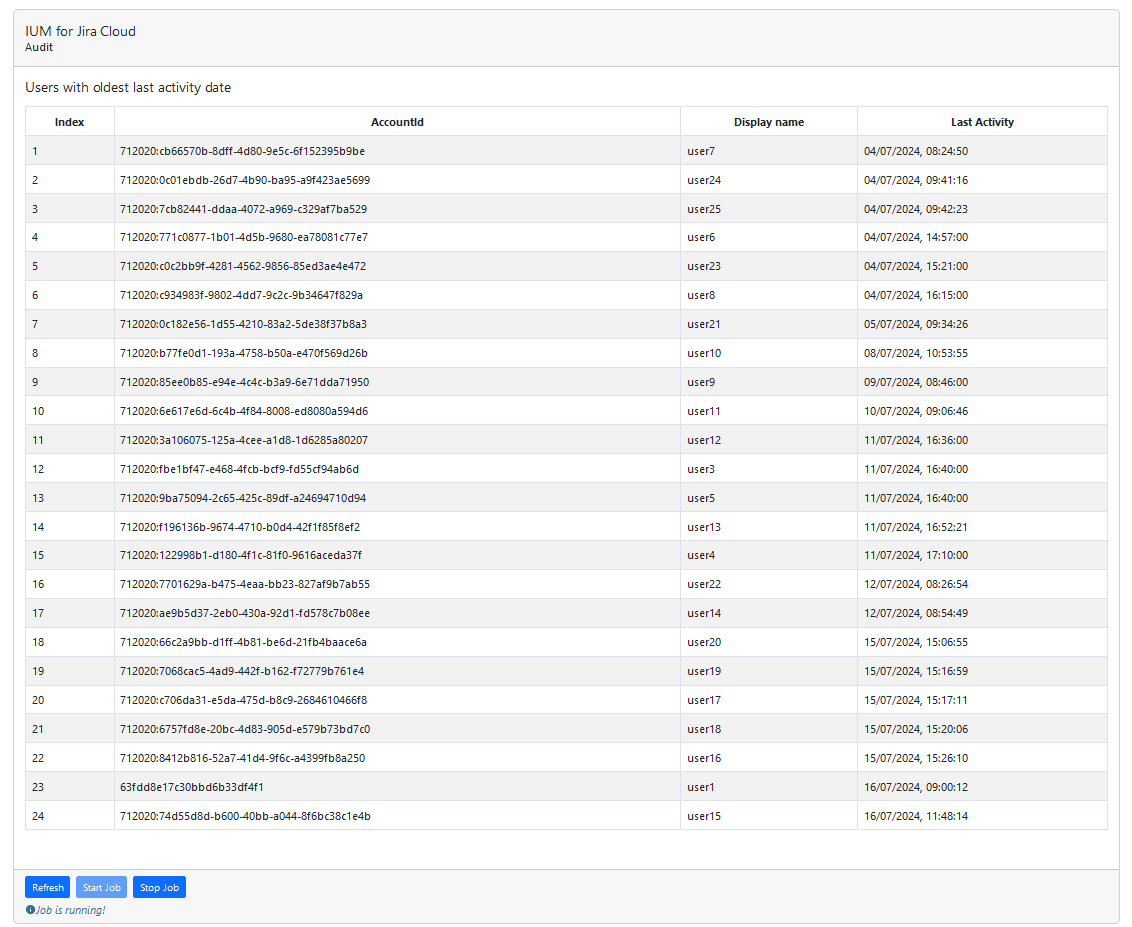This screenshot has height=927, width=1132.
Task: Select the user10 display name cell
Action: (704, 353)
